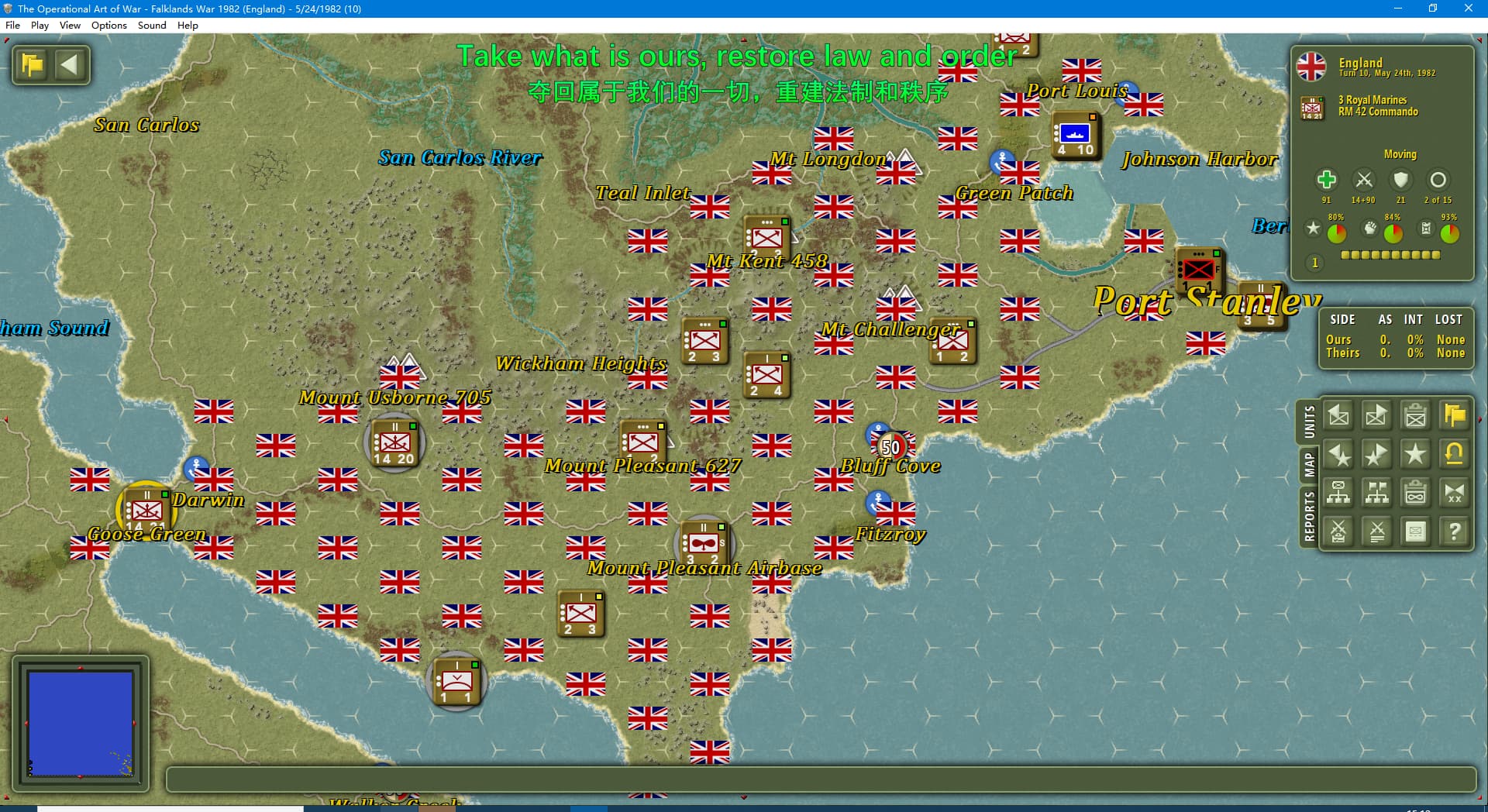Image resolution: width=1488 pixels, height=812 pixels.
Task: Click the 'Ours' row in losses panel
Action: coord(1395,339)
